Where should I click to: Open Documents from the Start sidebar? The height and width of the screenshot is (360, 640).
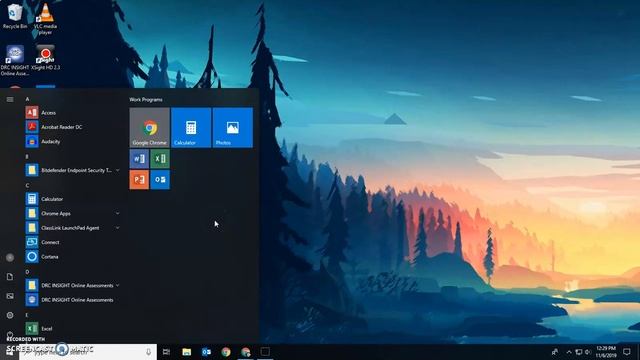tap(10, 277)
